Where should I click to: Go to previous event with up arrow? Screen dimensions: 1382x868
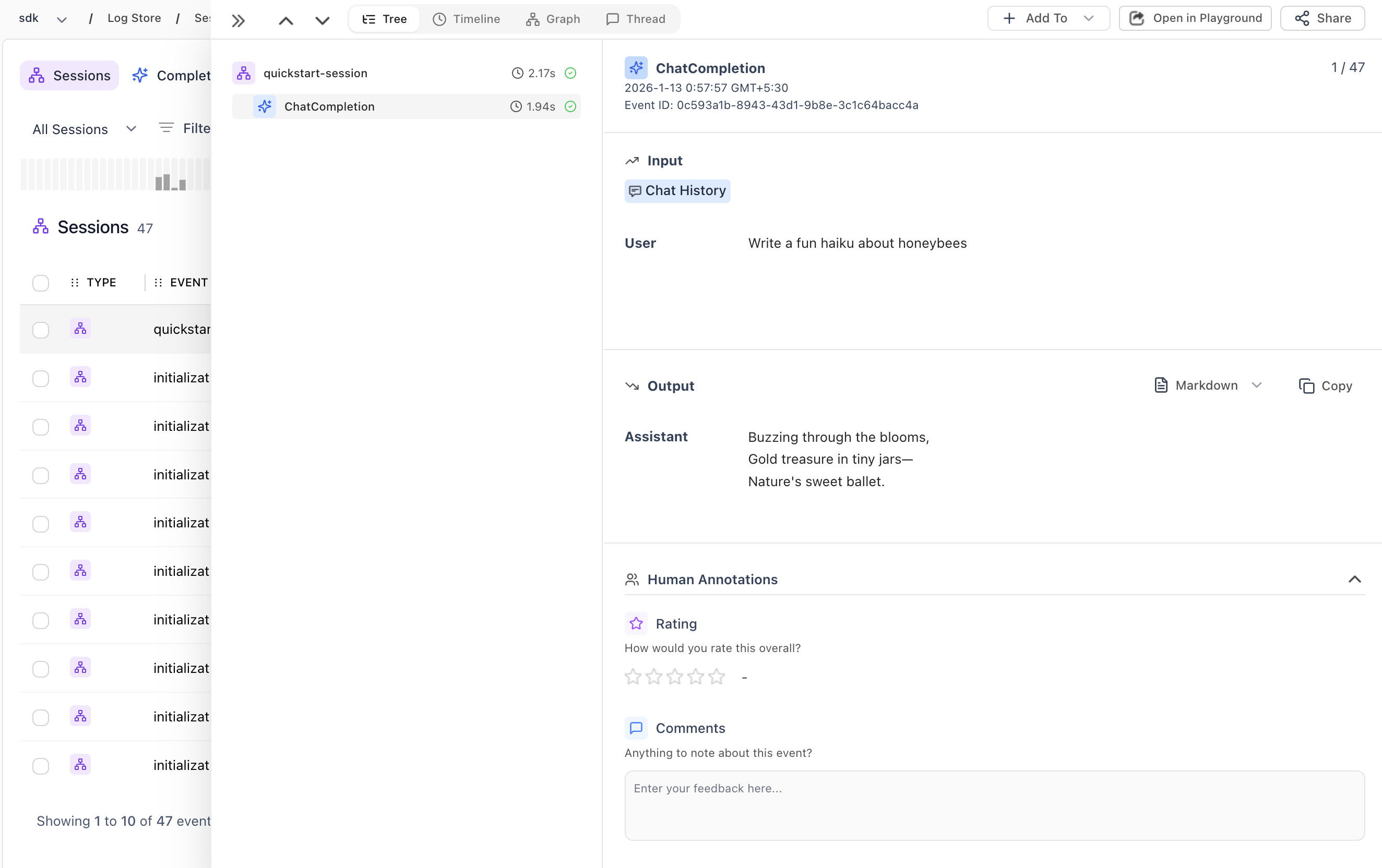coord(286,21)
